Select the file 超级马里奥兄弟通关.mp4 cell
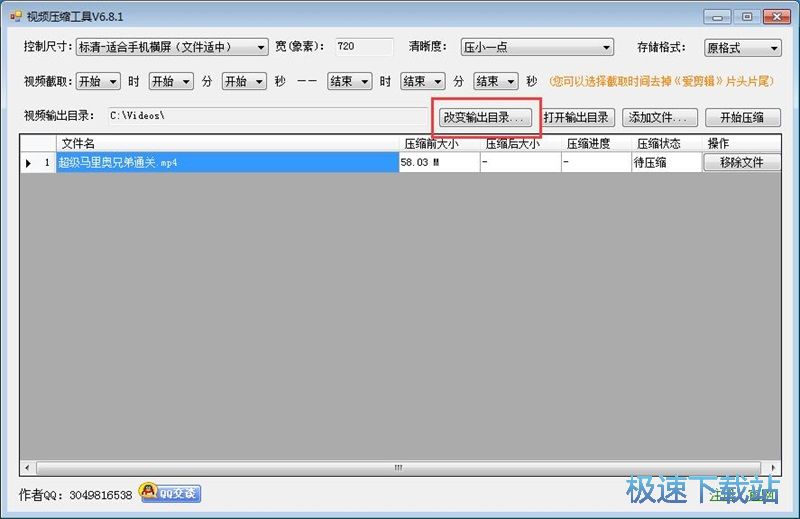 (227, 162)
